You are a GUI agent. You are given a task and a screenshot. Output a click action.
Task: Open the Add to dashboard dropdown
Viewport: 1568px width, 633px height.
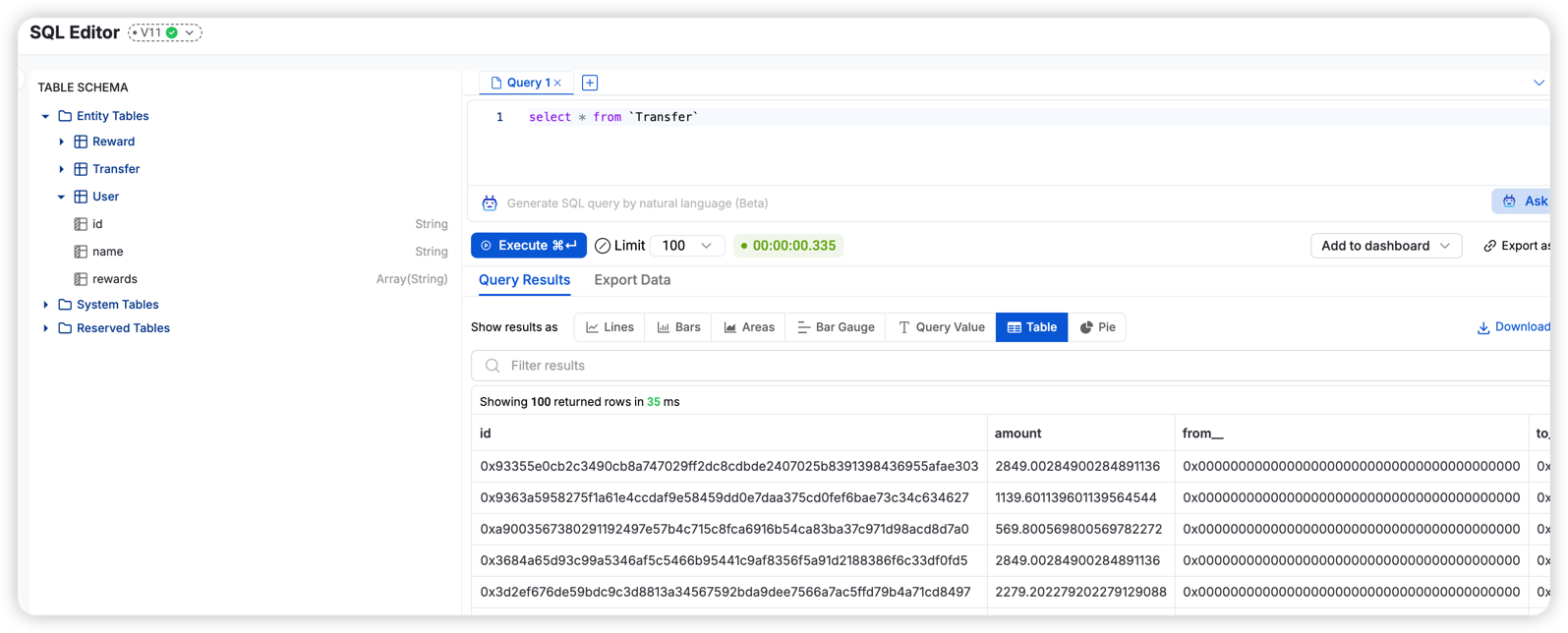click(x=1386, y=246)
